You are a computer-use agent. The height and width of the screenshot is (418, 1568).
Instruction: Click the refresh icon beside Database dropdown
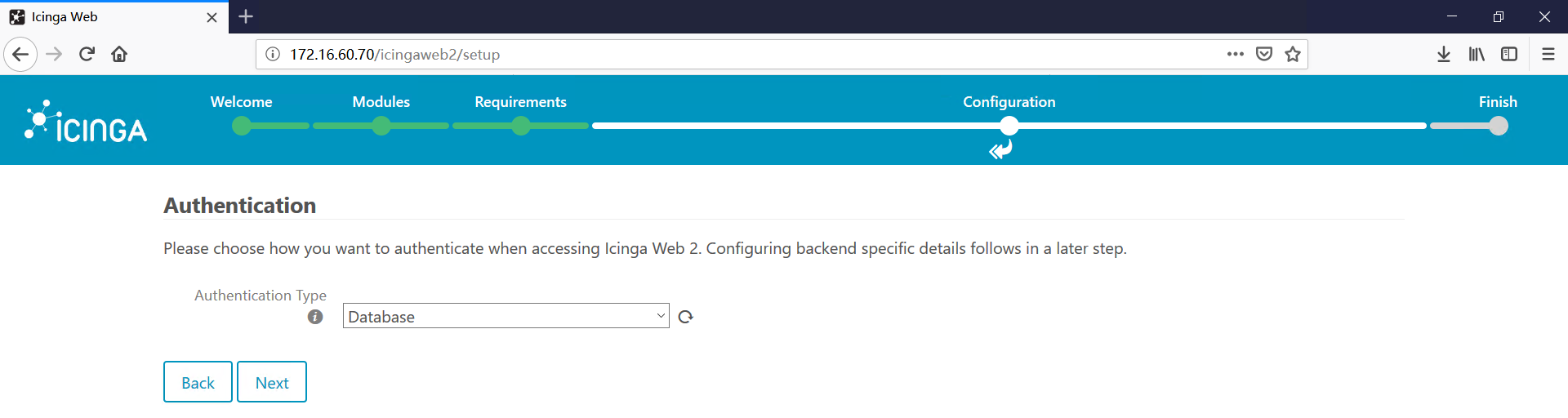(685, 317)
